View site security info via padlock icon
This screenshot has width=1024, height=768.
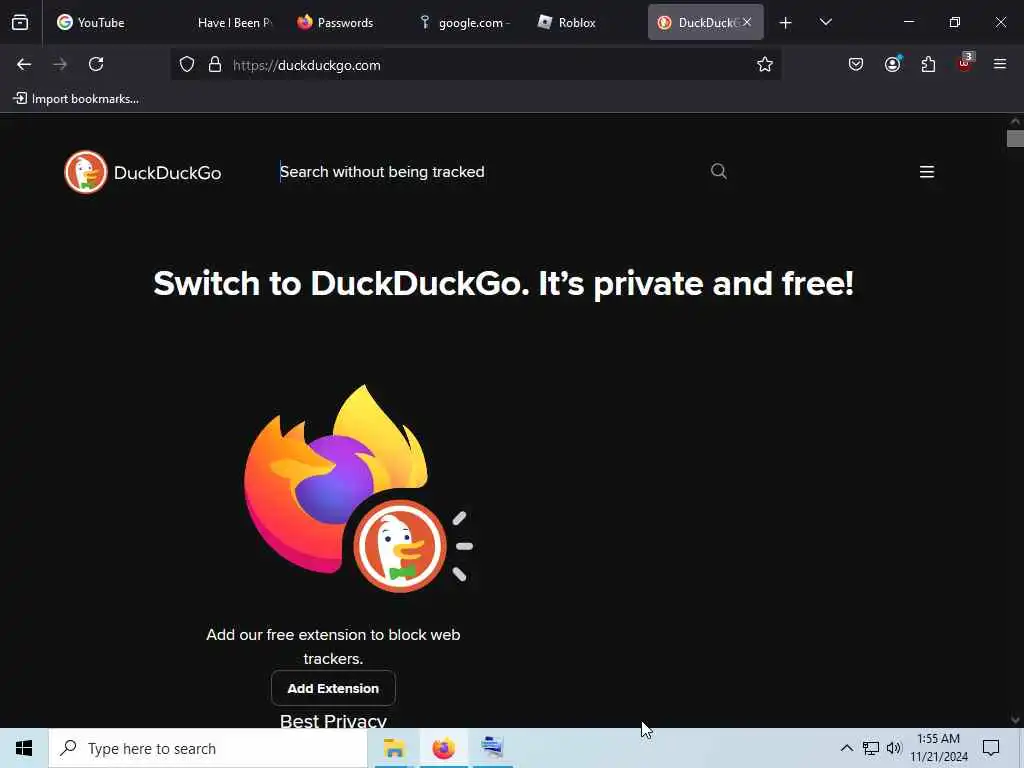[x=215, y=65]
